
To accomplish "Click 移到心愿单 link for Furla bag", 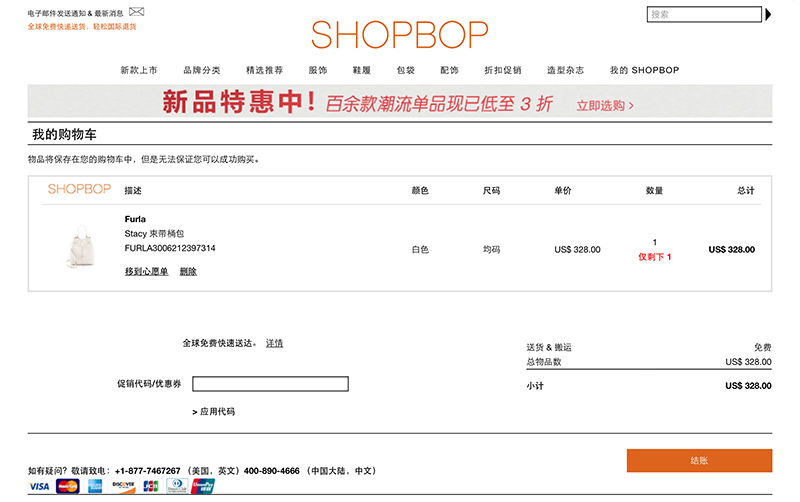I will 146,271.
